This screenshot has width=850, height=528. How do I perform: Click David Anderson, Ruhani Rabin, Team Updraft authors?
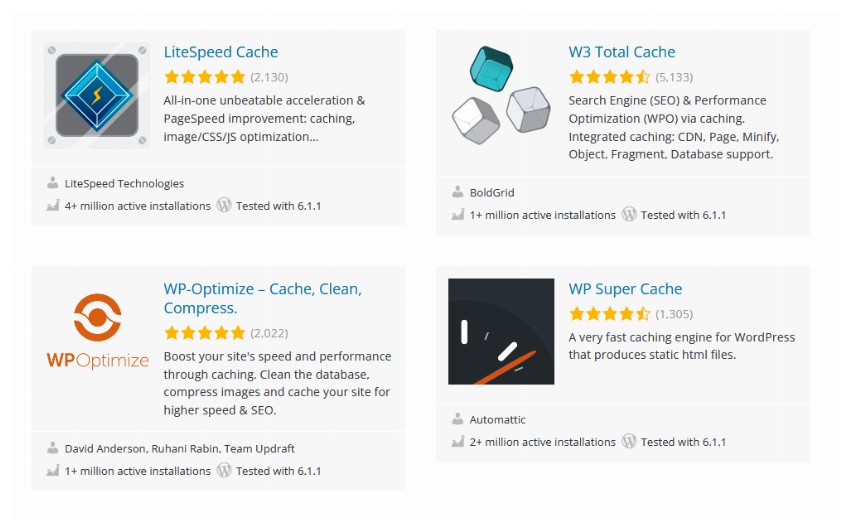180,449
